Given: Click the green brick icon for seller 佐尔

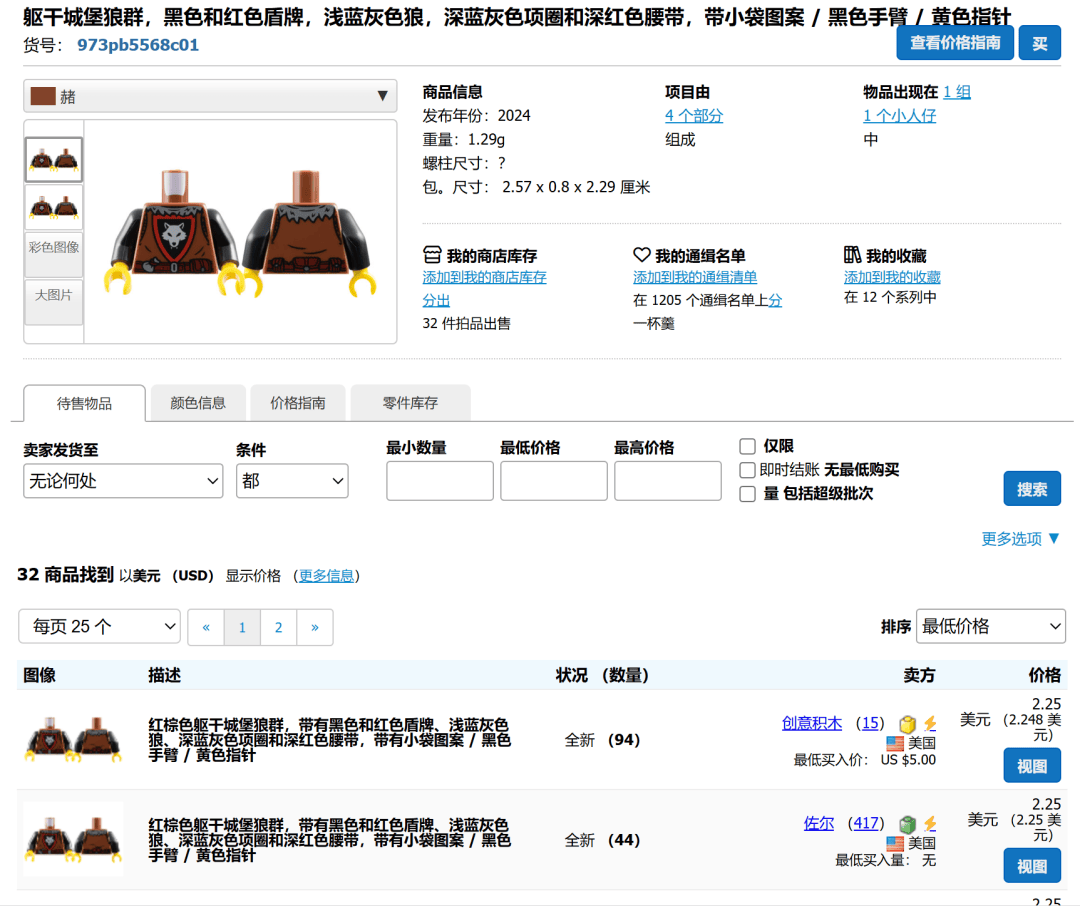Looking at the screenshot, I should point(907,824).
